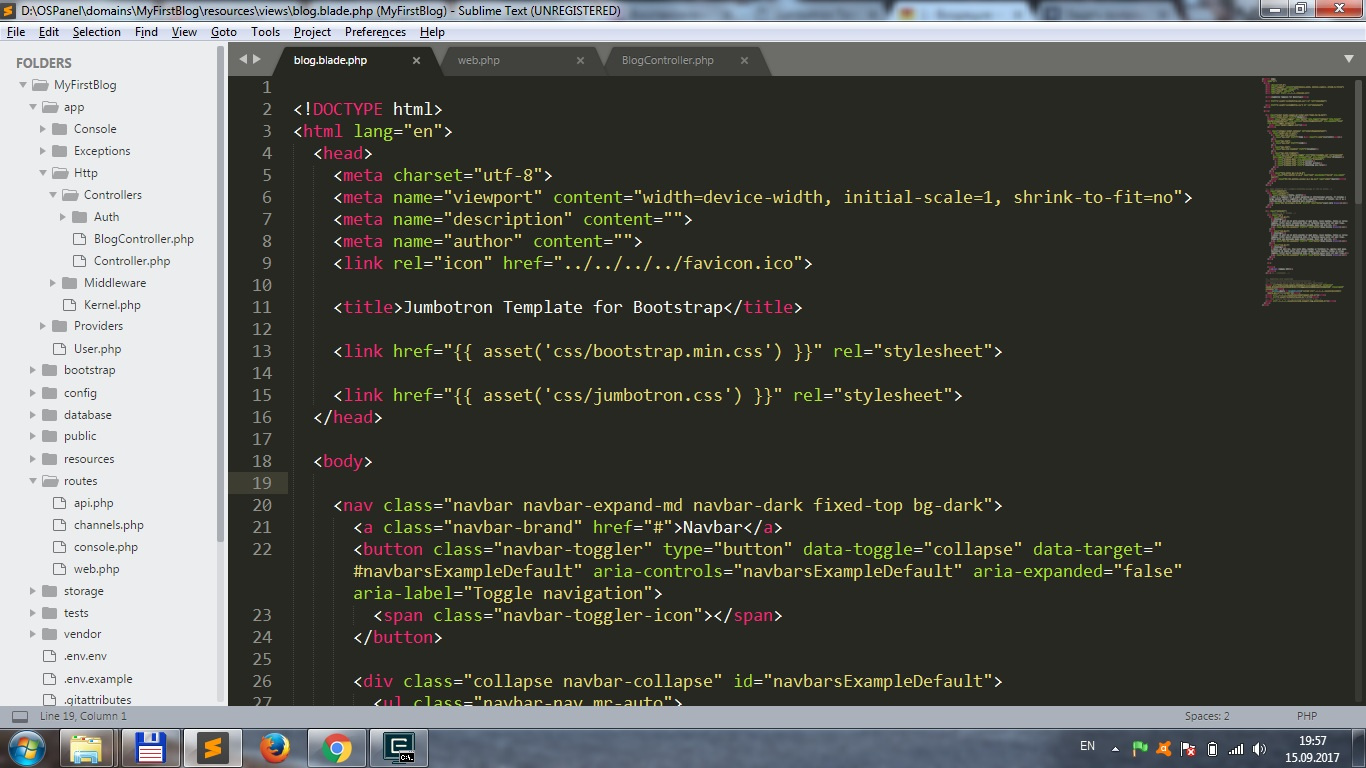Expand the bootstrap folder
The image size is (1366, 768).
click(33, 370)
